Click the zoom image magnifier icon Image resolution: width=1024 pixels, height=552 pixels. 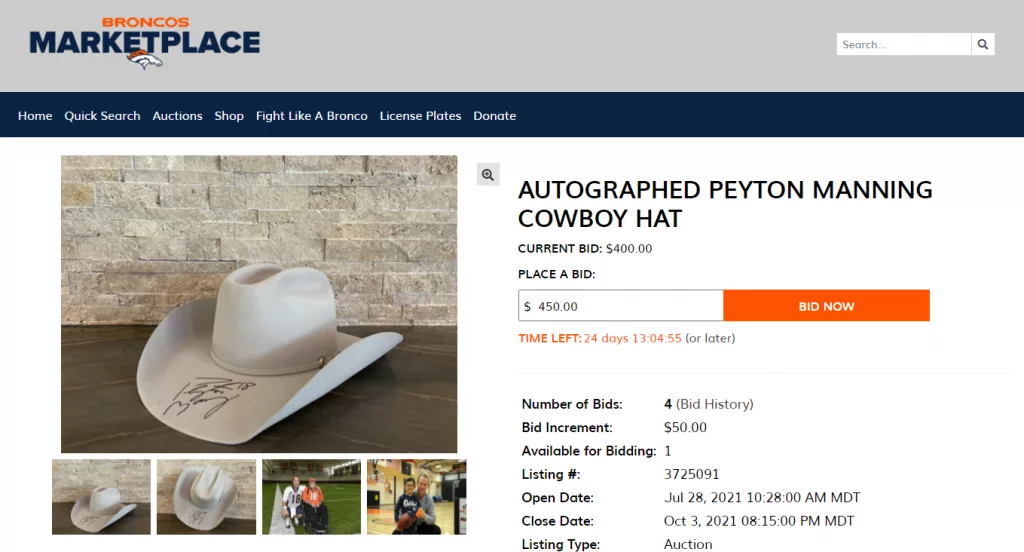coord(488,174)
